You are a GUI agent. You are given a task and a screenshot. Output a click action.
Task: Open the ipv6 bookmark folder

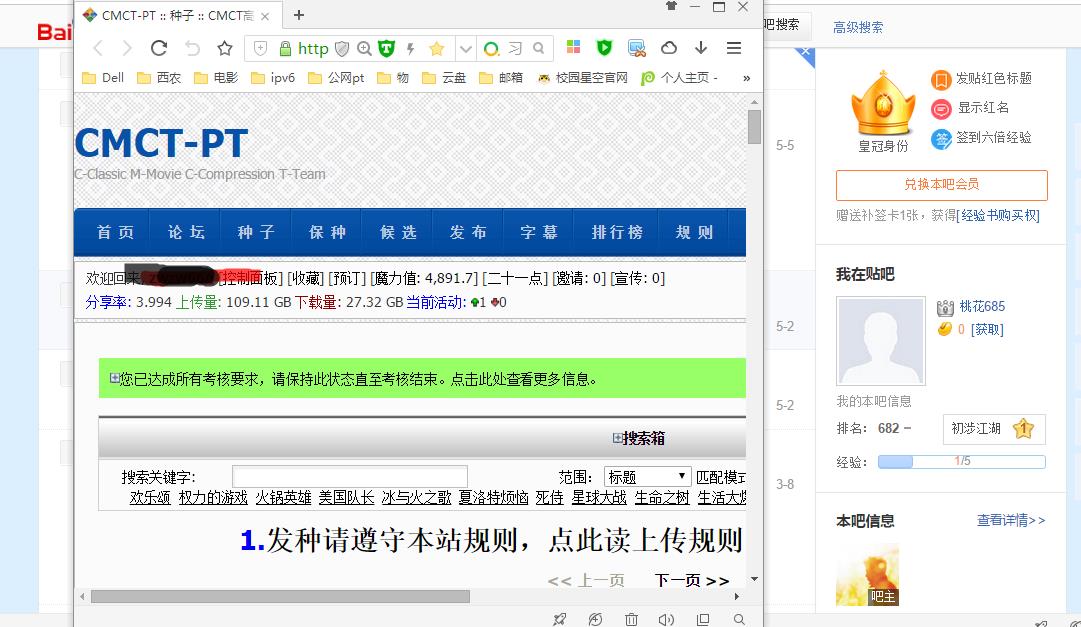point(273,78)
